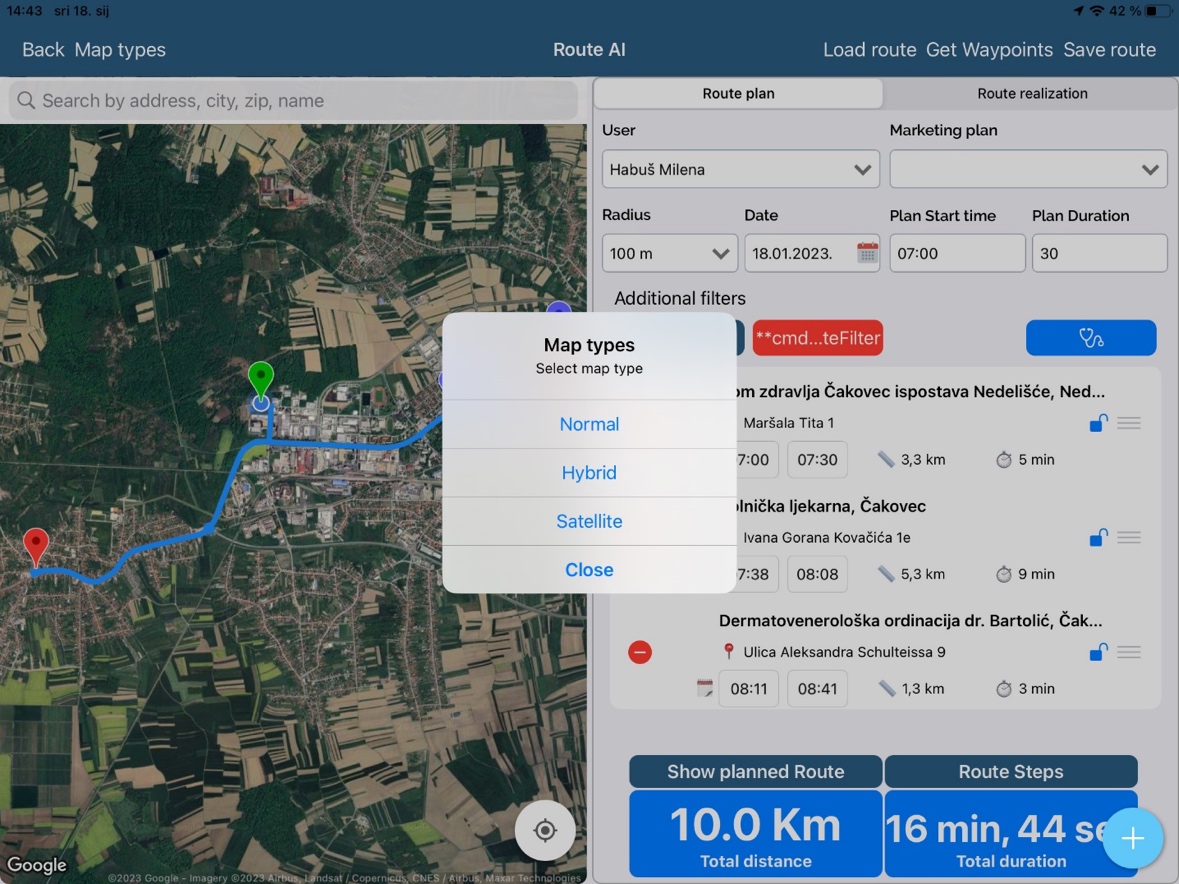The width and height of the screenshot is (1179, 884).
Task: Click the red map pin marker
Action: pyautogui.click(x=36, y=547)
